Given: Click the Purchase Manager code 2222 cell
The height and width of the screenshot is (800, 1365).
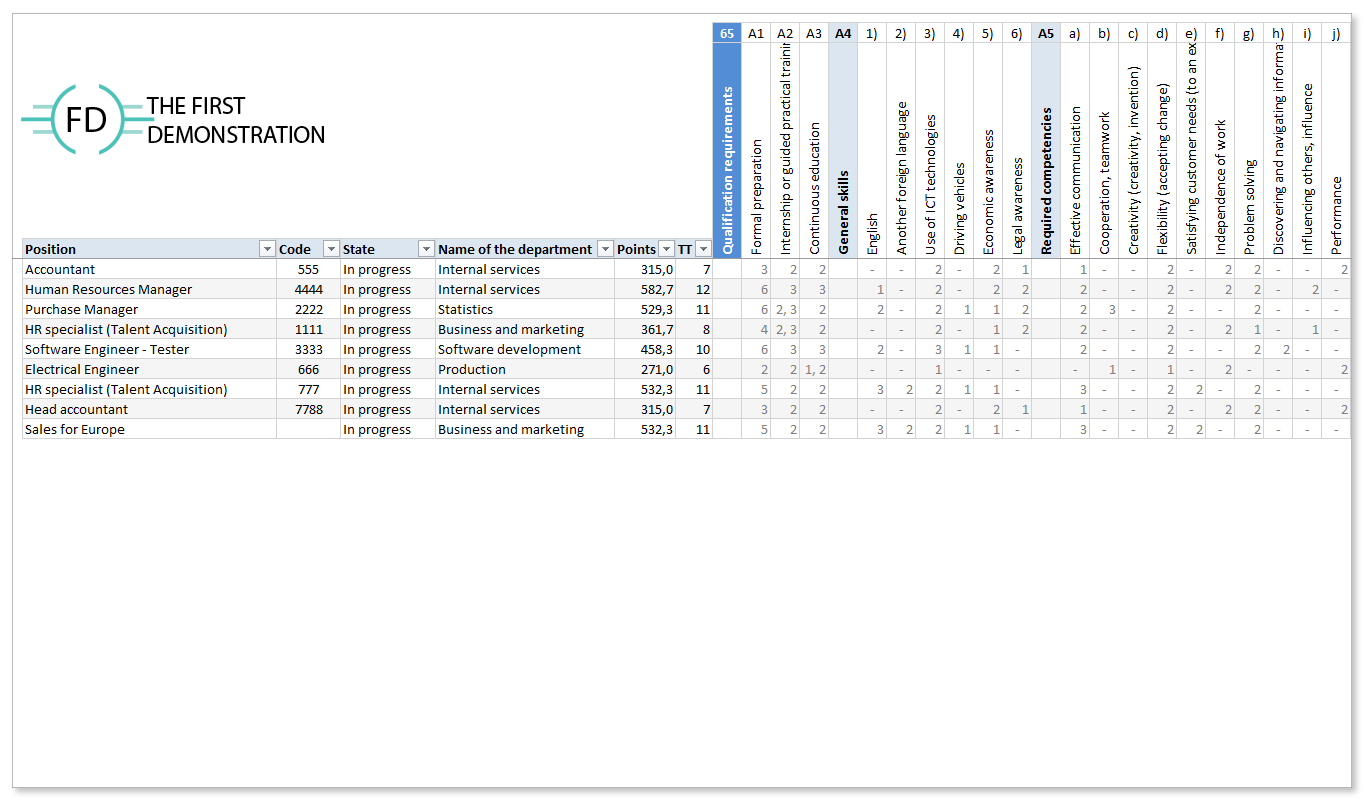Looking at the screenshot, I should click(x=308, y=309).
